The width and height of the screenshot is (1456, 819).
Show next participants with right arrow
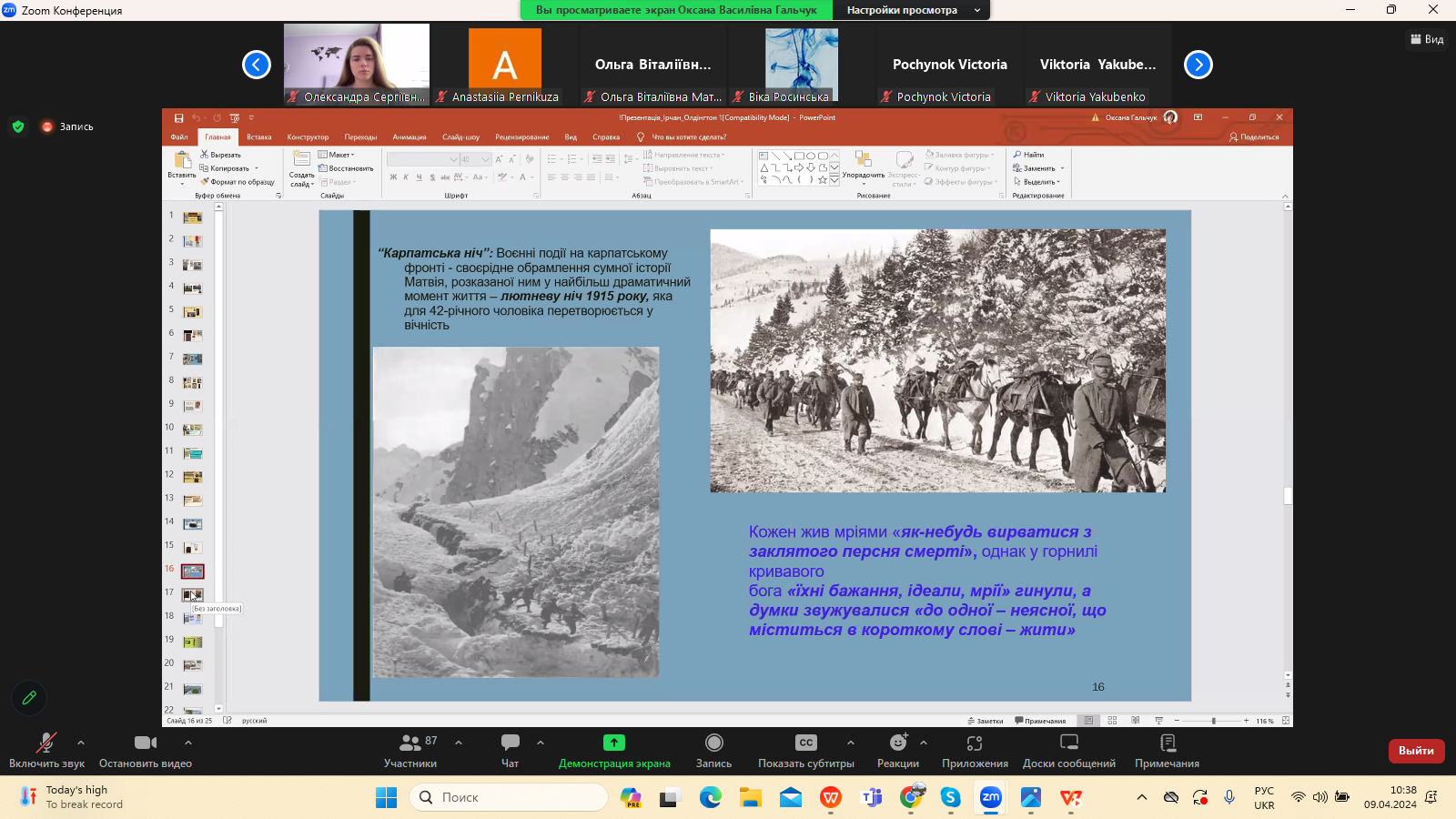point(1198,65)
